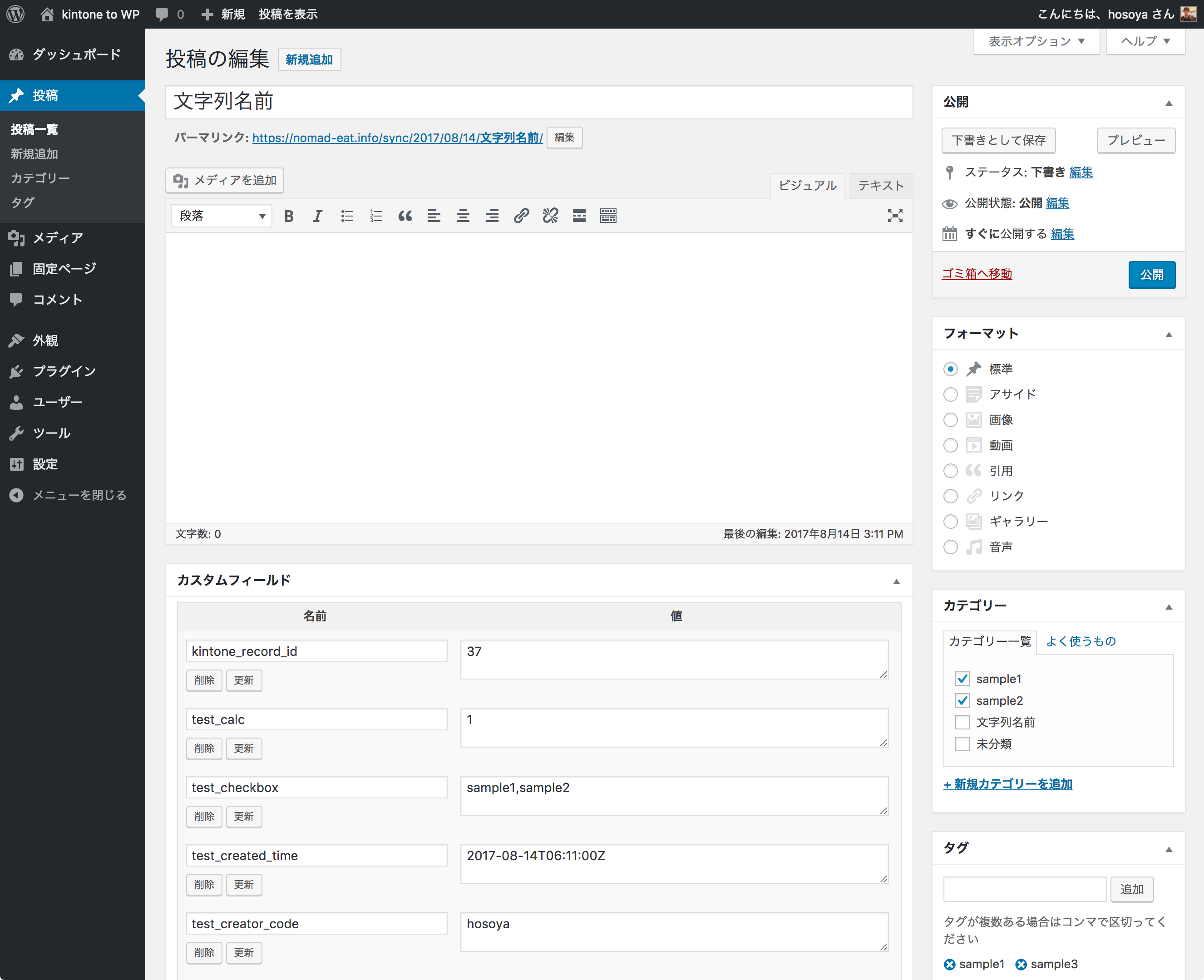Collapse the フォーマット metabox
Screen dimensions: 1204x980
(1169, 335)
